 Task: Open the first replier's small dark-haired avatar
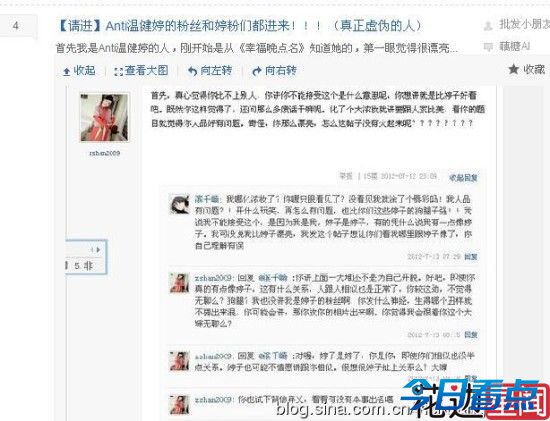(180, 205)
